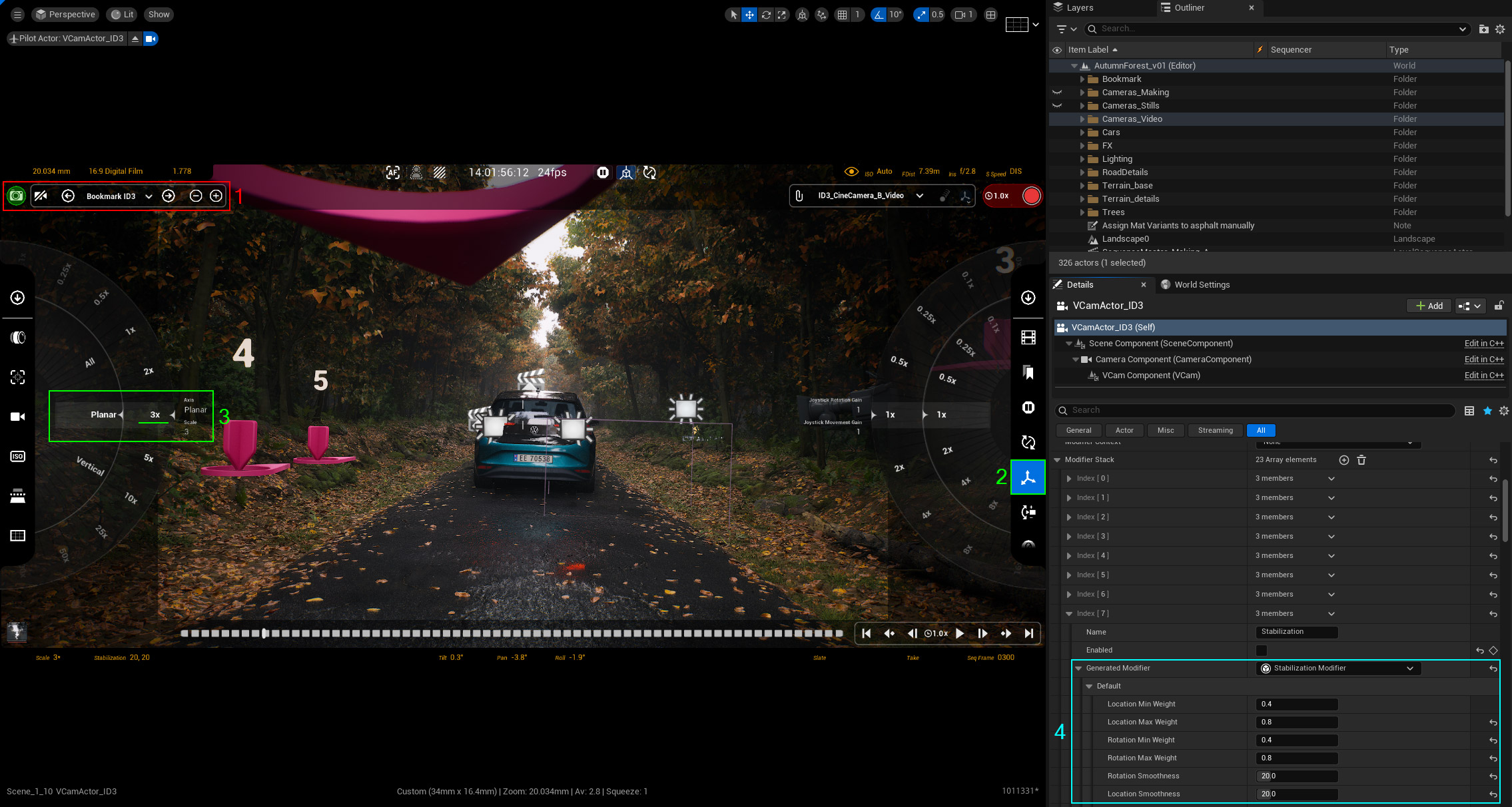Toggle the Enabled checkbox for Stabilization
Screen dimensions: 1512x807
(x=1262, y=651)
